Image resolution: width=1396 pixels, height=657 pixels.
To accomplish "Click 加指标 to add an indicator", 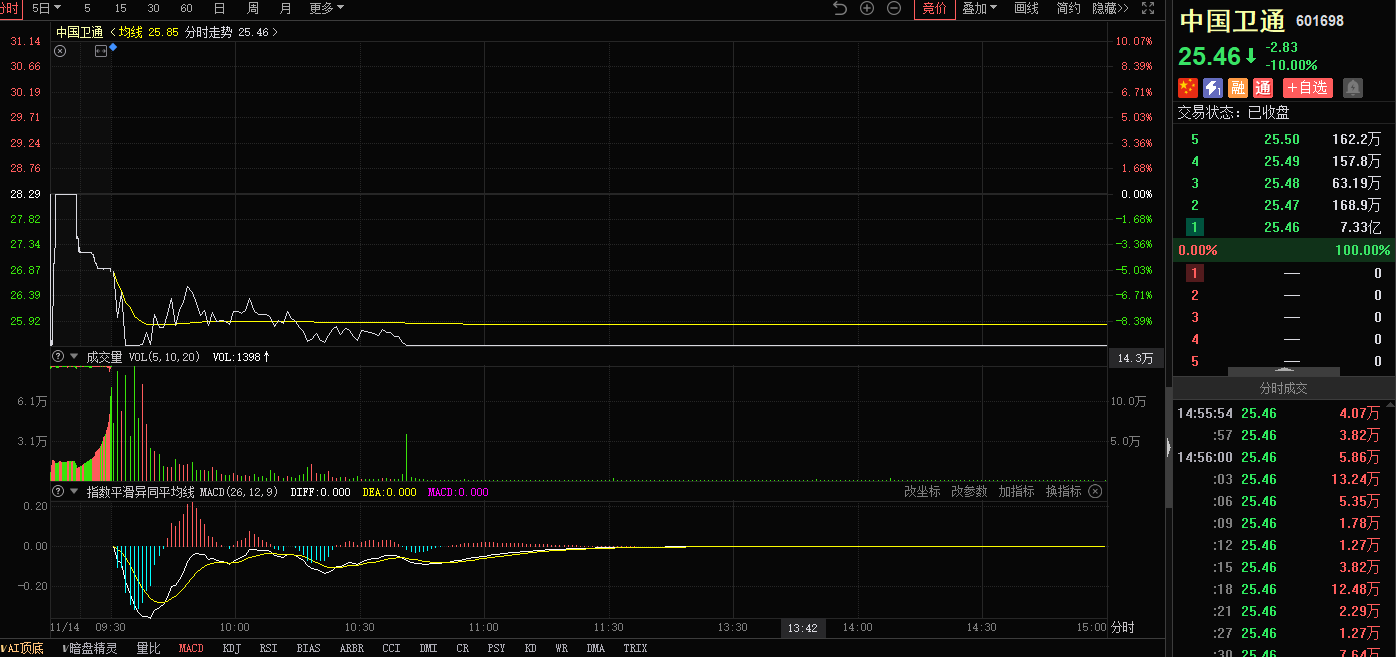I will click(1016, 491).
